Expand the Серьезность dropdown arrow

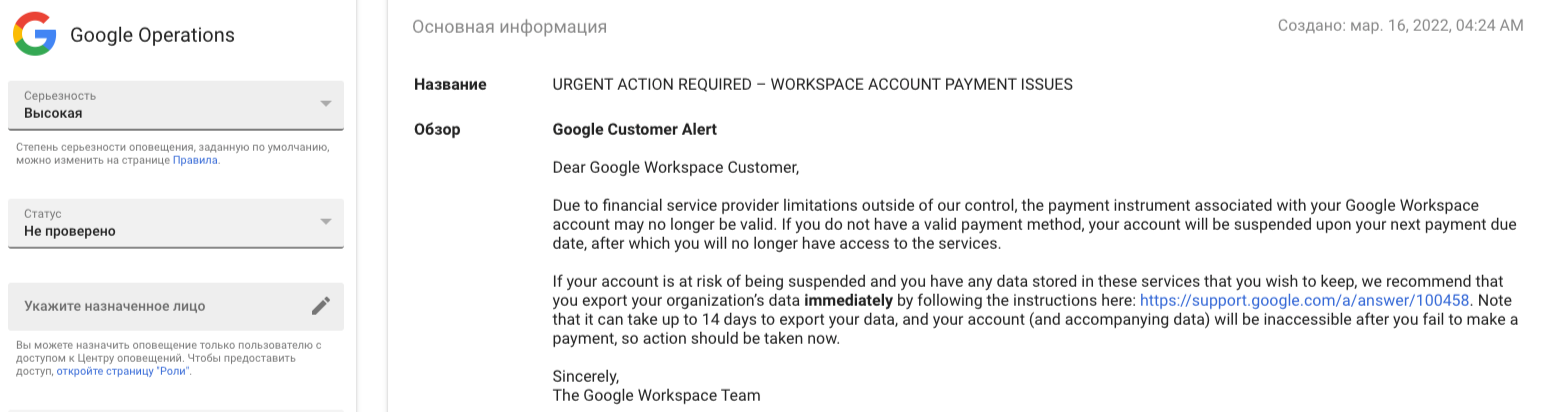coord(325,104)
